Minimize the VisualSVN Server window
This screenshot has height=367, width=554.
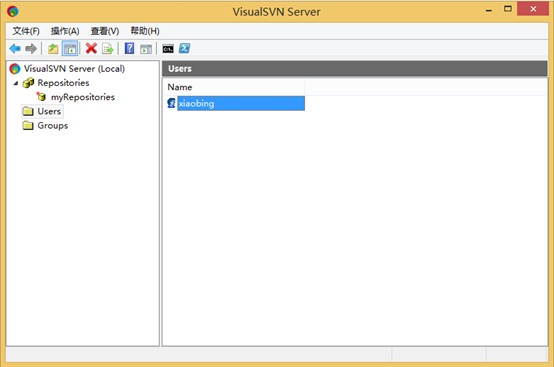coord(489,10)
